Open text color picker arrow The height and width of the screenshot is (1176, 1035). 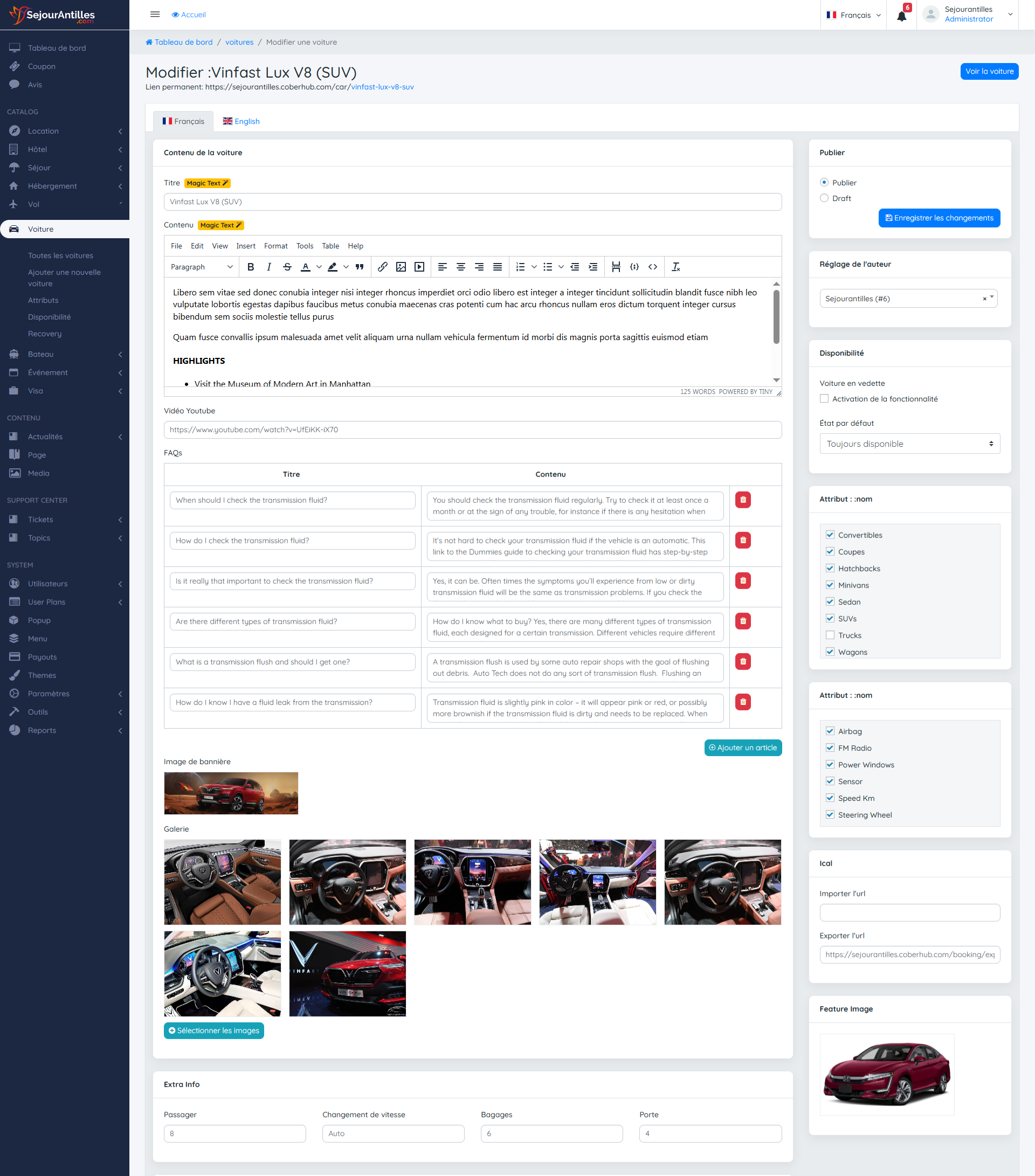coord(319,267)
